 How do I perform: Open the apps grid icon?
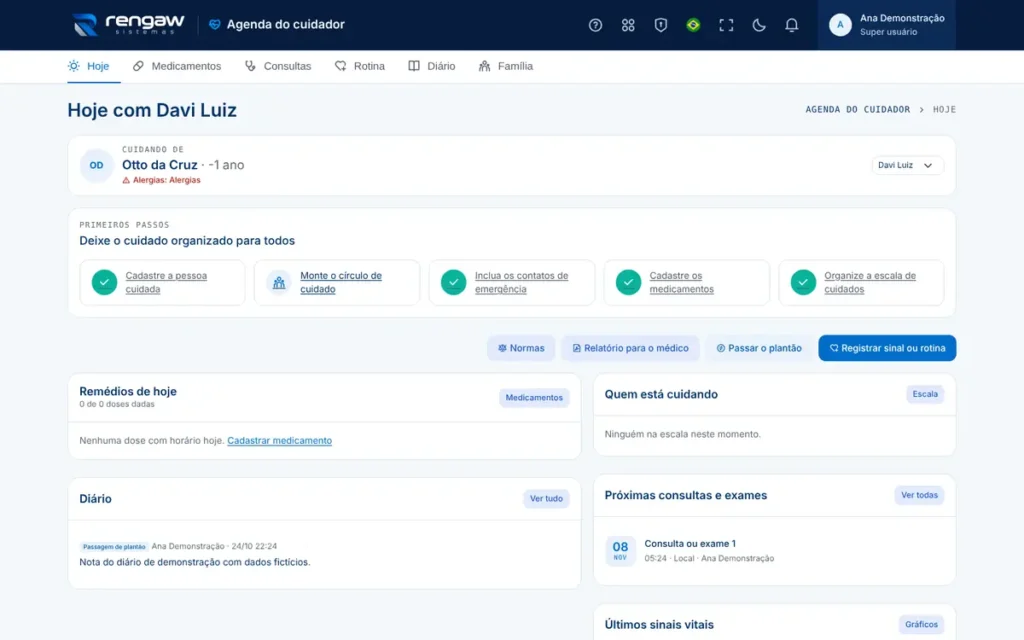click(628, 25)
